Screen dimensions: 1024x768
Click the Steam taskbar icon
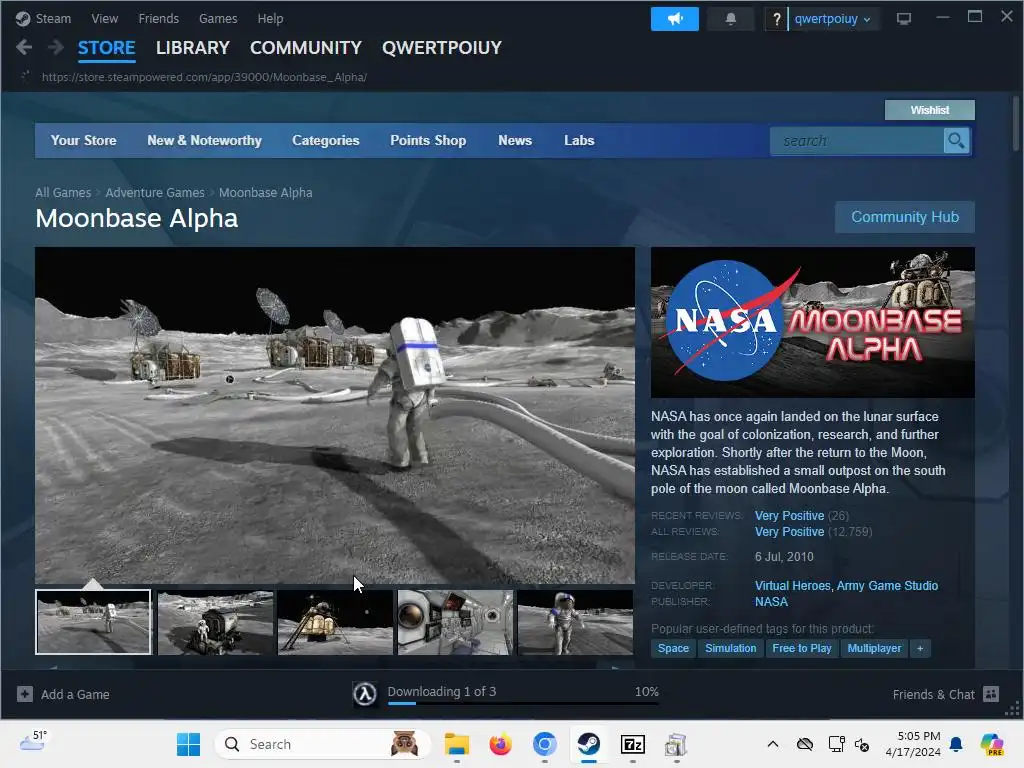tap(588, 744)
